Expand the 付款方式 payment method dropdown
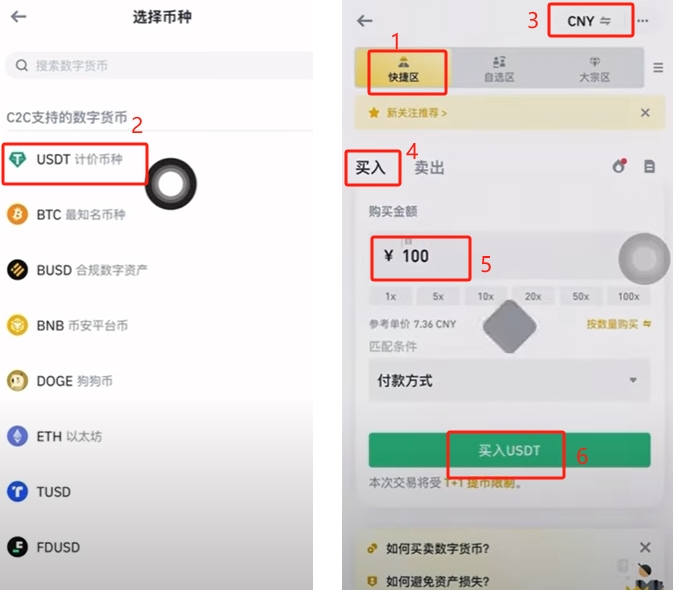Screen dimensions: 673x590 coord(509,380)
